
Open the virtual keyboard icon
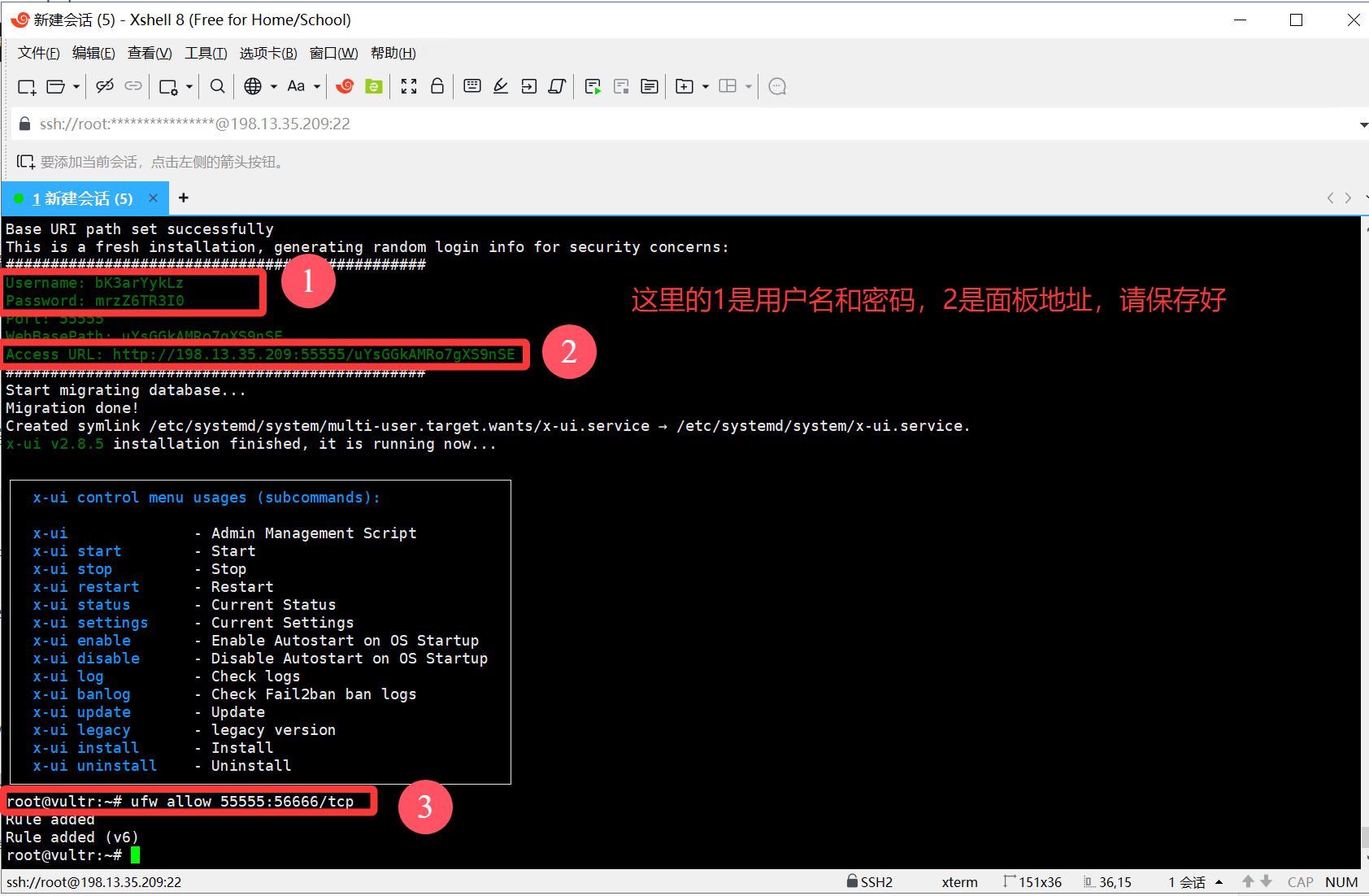click(472, 86)
